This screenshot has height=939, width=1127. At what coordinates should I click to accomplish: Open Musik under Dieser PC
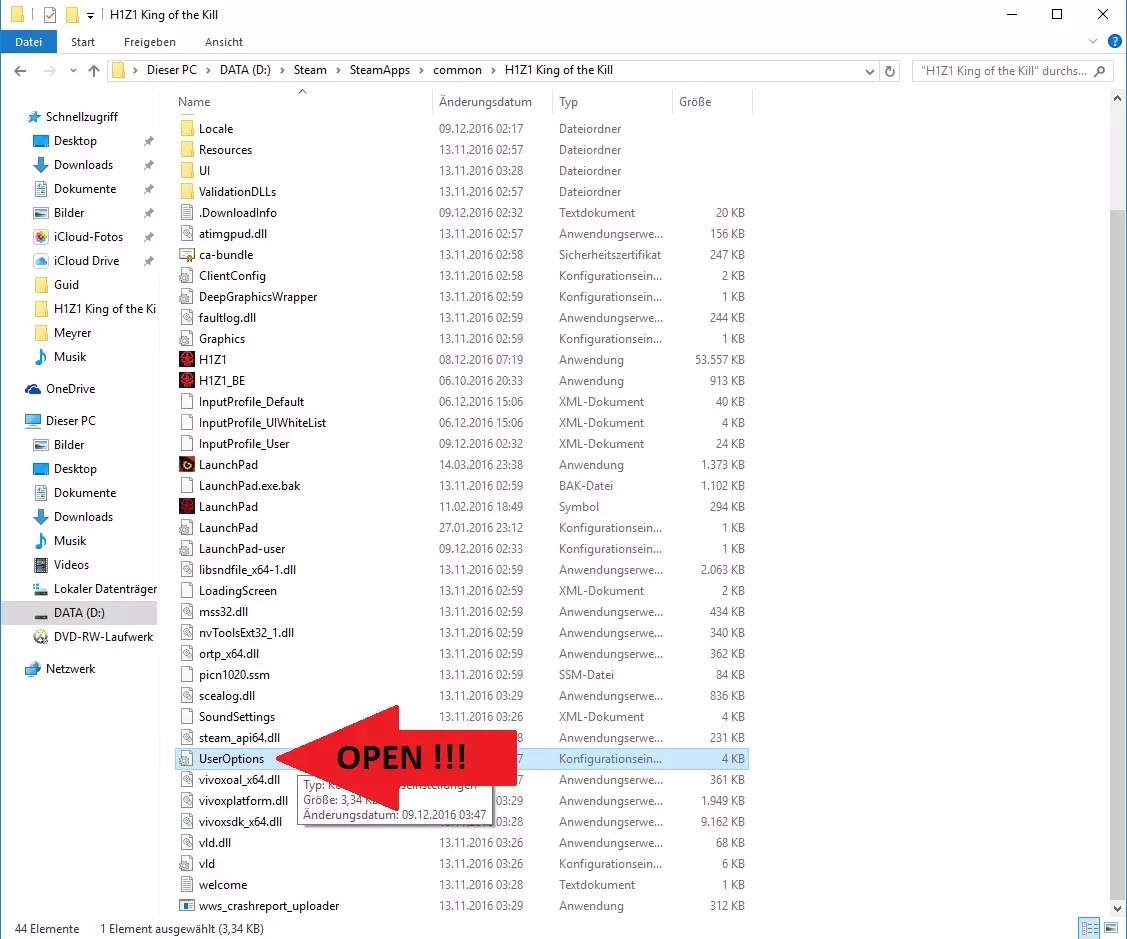70,541
